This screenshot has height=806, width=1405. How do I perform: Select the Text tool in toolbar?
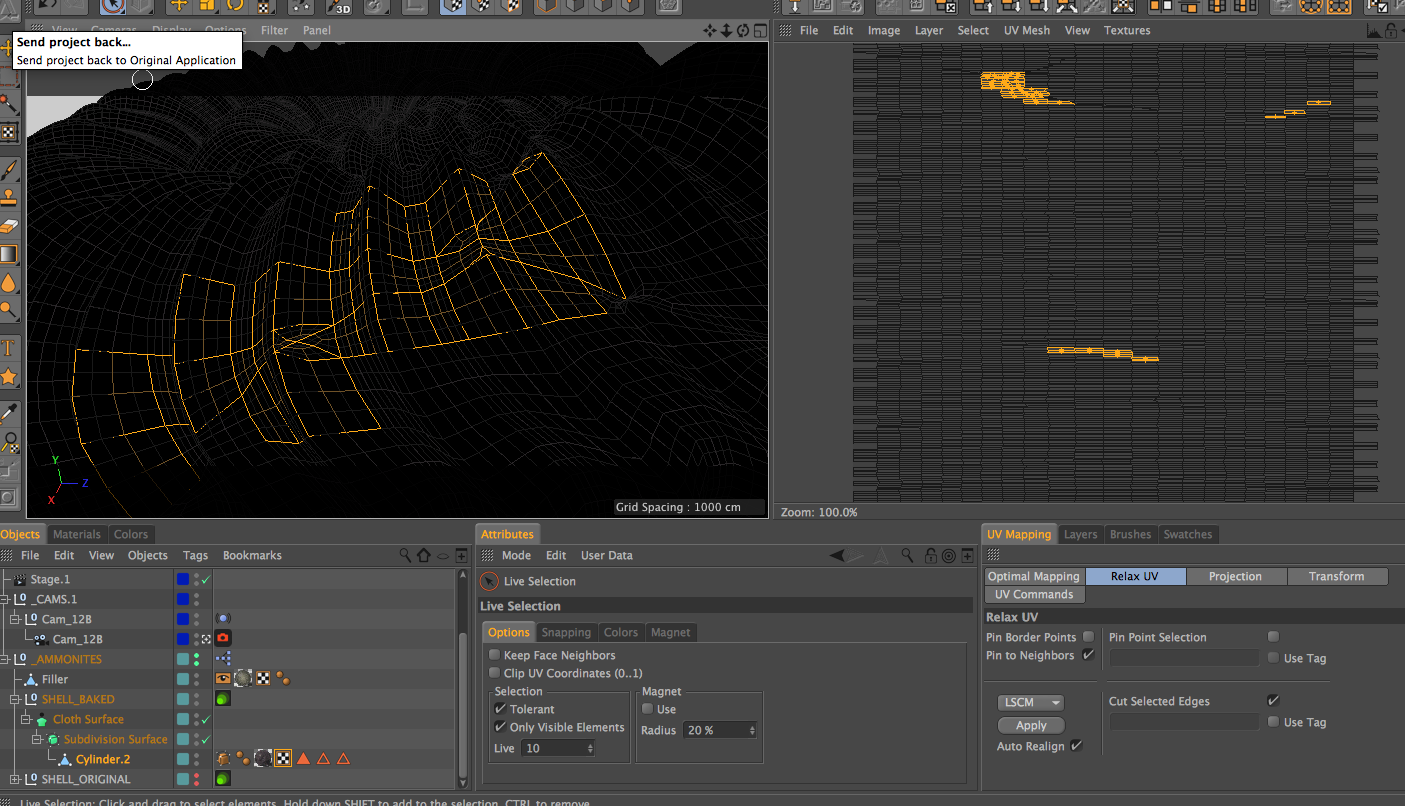8,348
